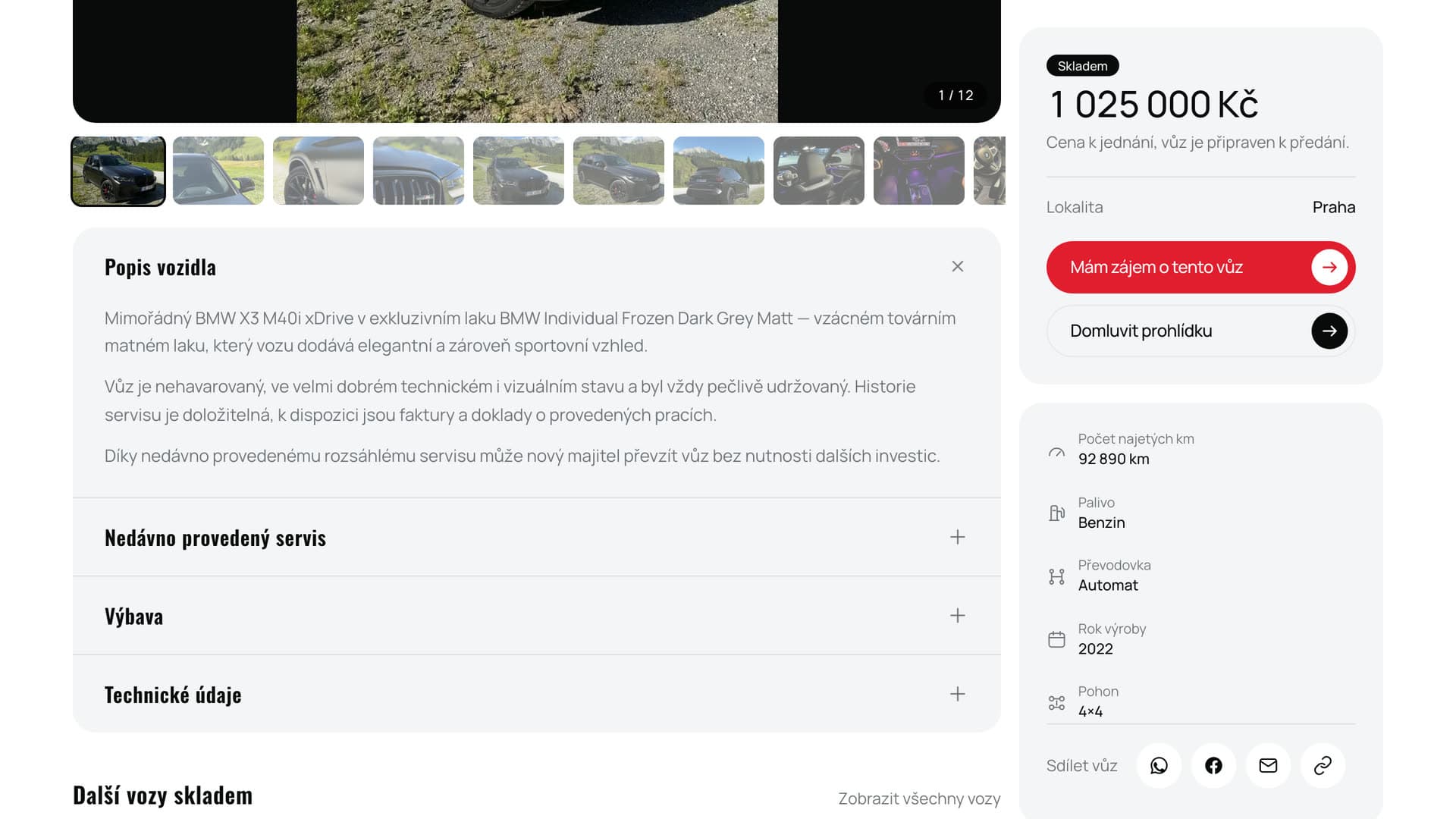Click the calendar icon beside Rok výroby
The image size is (1456, 819).
pos(1056,639)
